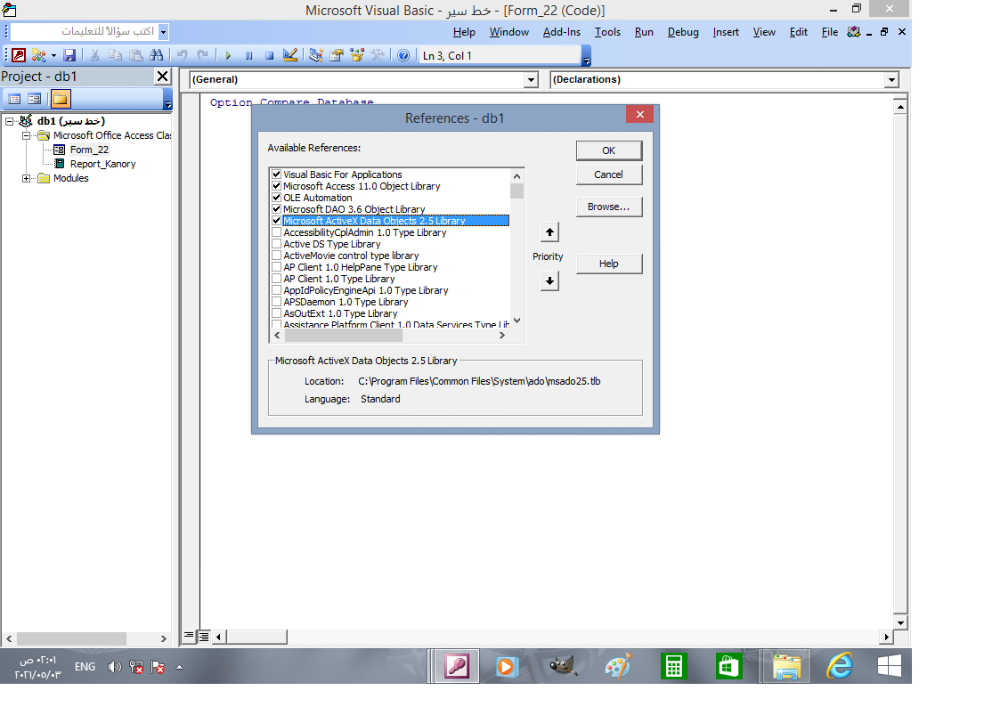Image resolution: width=1000 pixels, height=707 pixels.
Task: Click the blue Help question mark icon
Action: (x=403, y=55)
